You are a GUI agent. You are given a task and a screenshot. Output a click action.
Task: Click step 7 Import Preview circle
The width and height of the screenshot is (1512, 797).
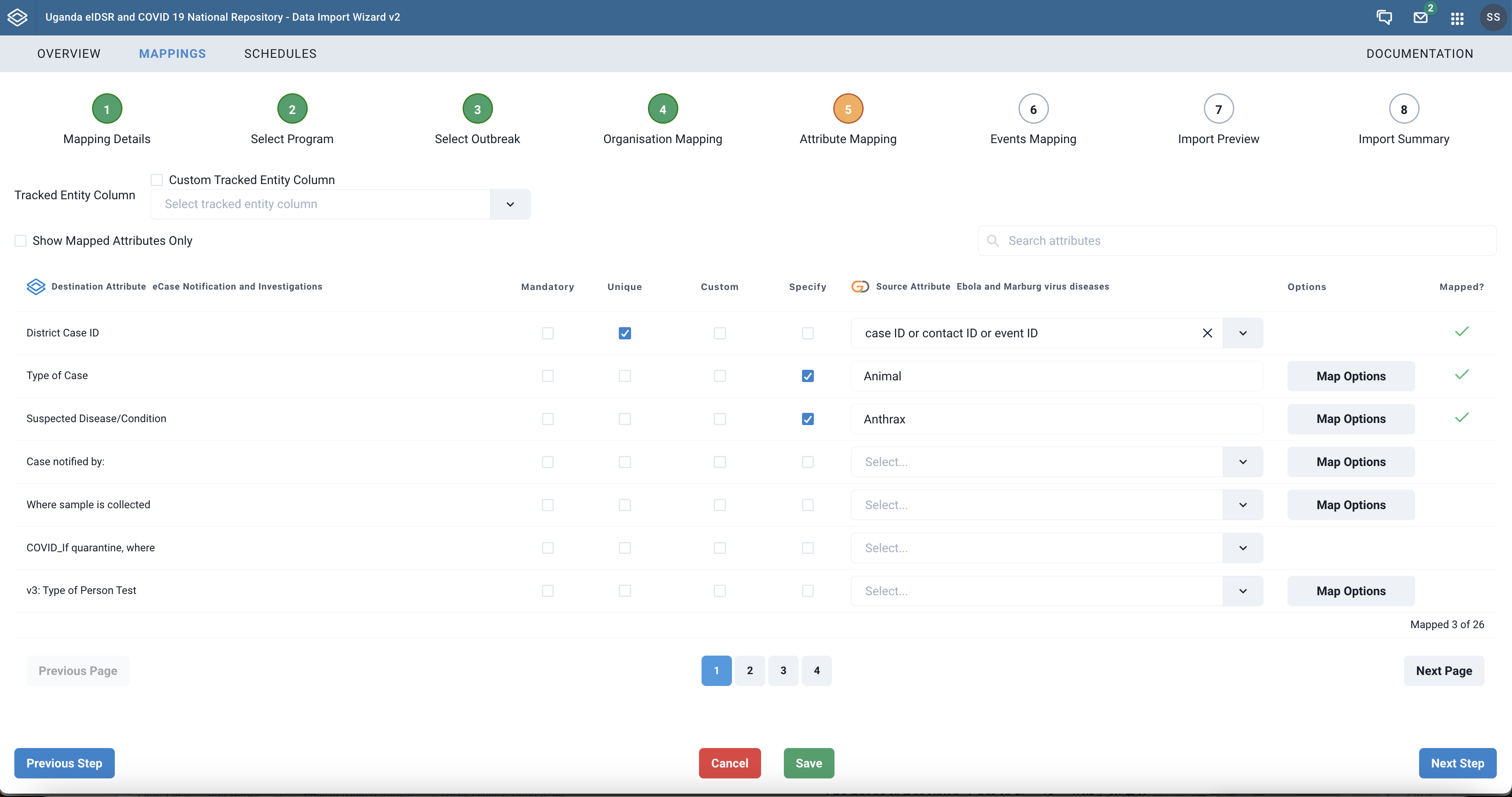pos(1219,109)
